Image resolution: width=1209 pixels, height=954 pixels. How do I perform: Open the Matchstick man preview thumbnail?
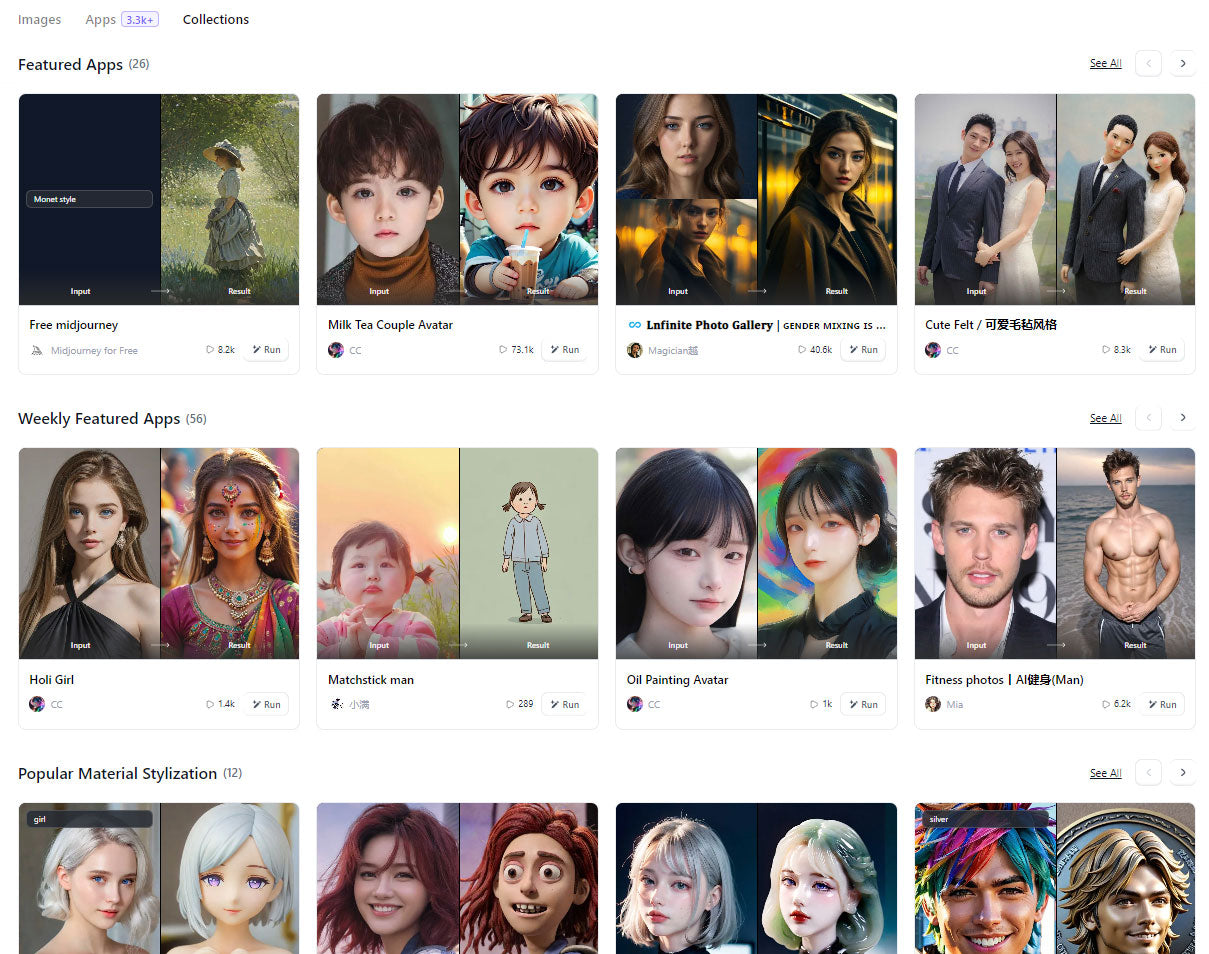point(457,553)
